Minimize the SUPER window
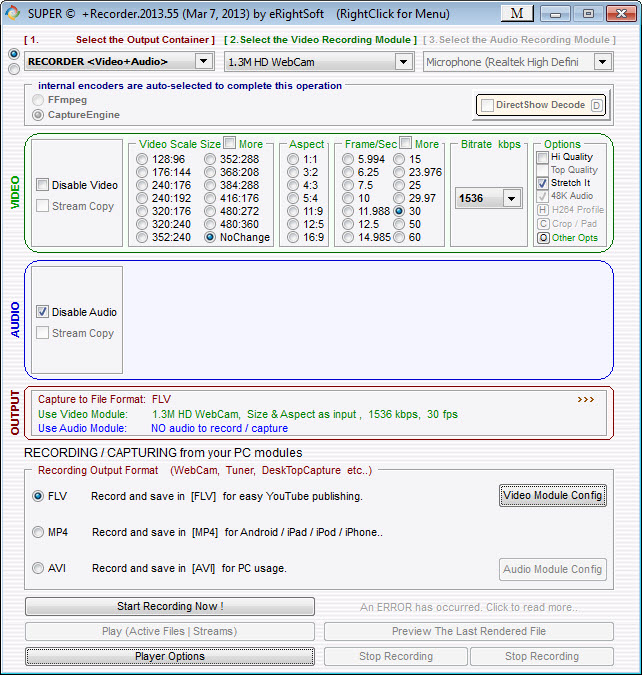The image size is (642, 675). [x=555, y=13]
